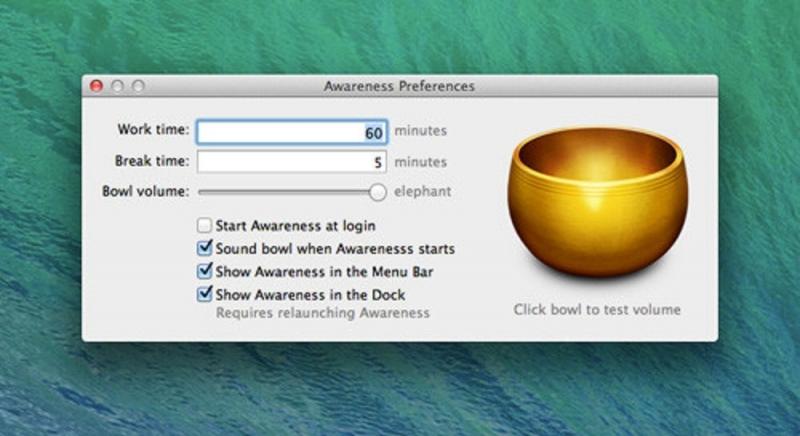The image size is (800, 436).
Task: Click the Break time input field
Action: [x=292, y=162]
